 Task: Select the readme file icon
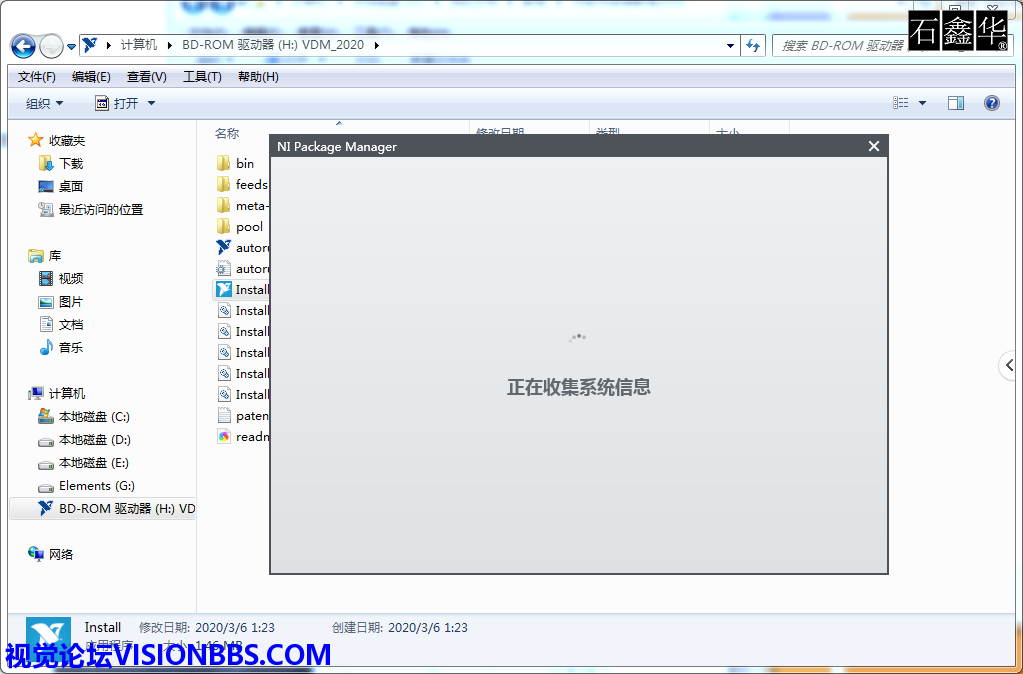click(224, 437)
